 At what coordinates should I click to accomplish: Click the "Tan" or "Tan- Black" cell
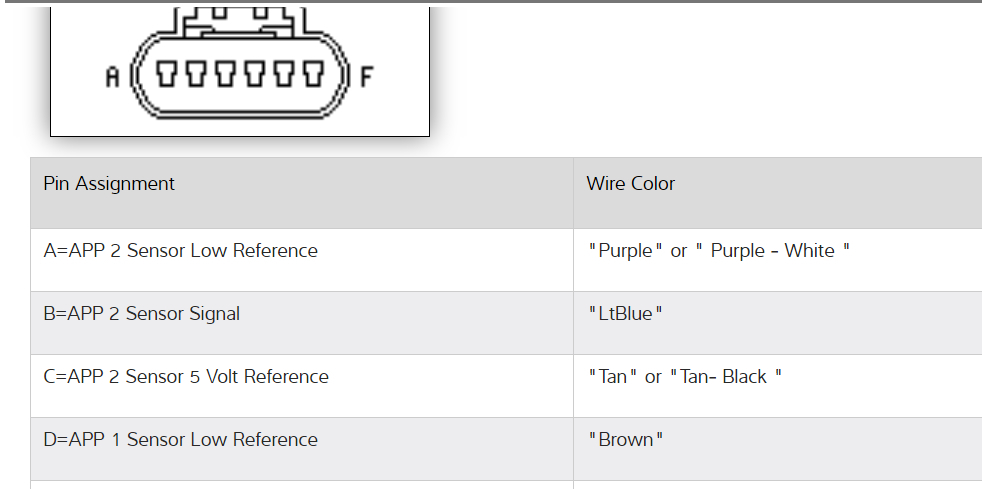pyautogui.click(x=684, y=377)
